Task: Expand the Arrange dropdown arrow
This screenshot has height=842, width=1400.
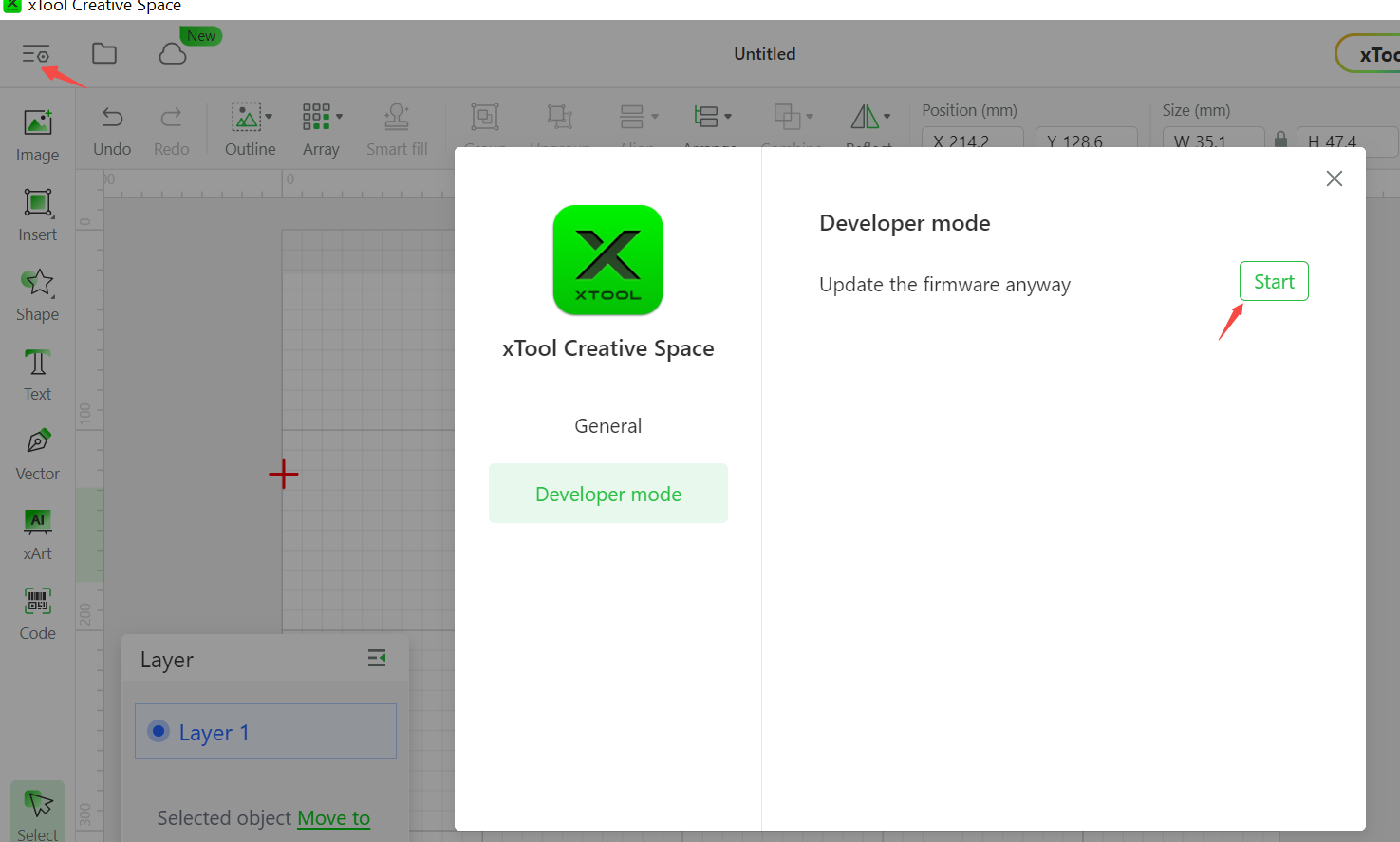Action: pyautogui.click(x=728, y=117)
